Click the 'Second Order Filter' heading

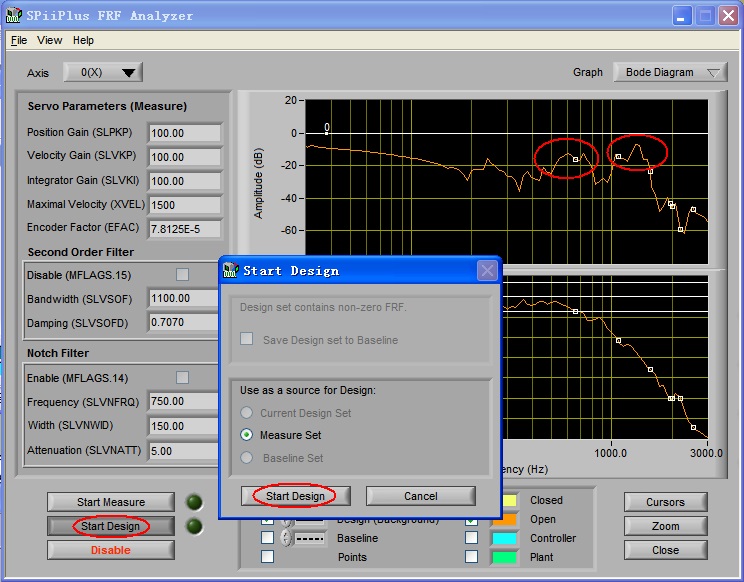[x=81, y=252]
